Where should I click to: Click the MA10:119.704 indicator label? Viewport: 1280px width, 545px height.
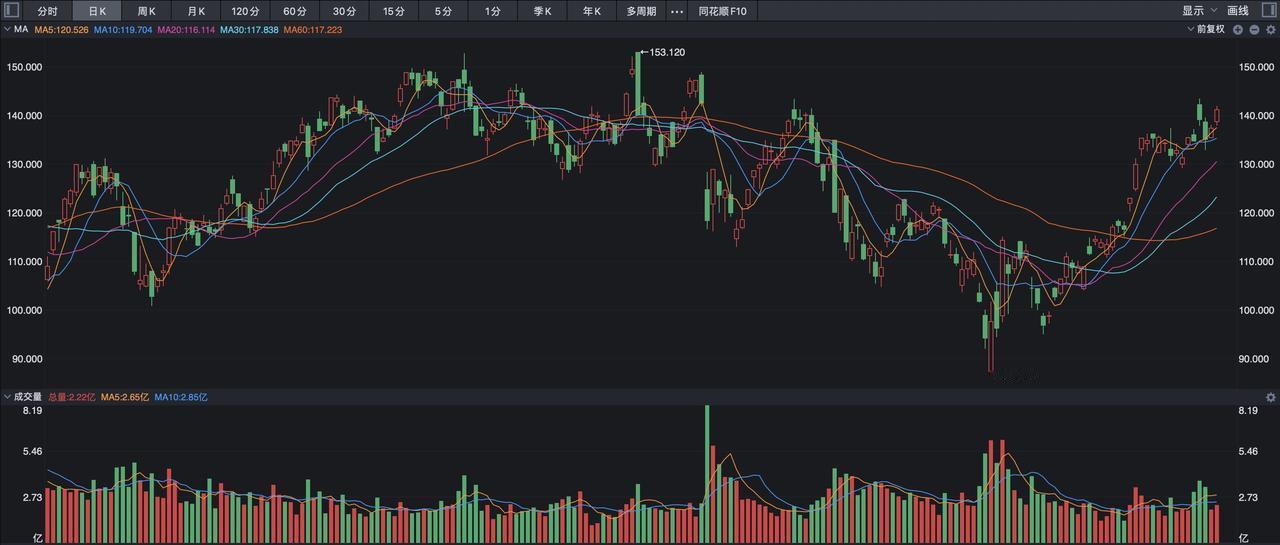tap(123, 30)
